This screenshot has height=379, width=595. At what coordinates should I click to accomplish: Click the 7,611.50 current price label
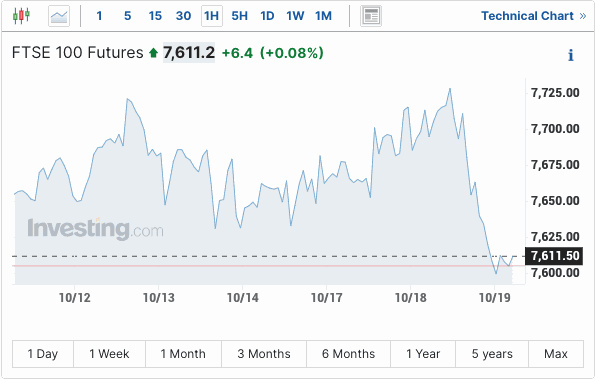(555, 256)
